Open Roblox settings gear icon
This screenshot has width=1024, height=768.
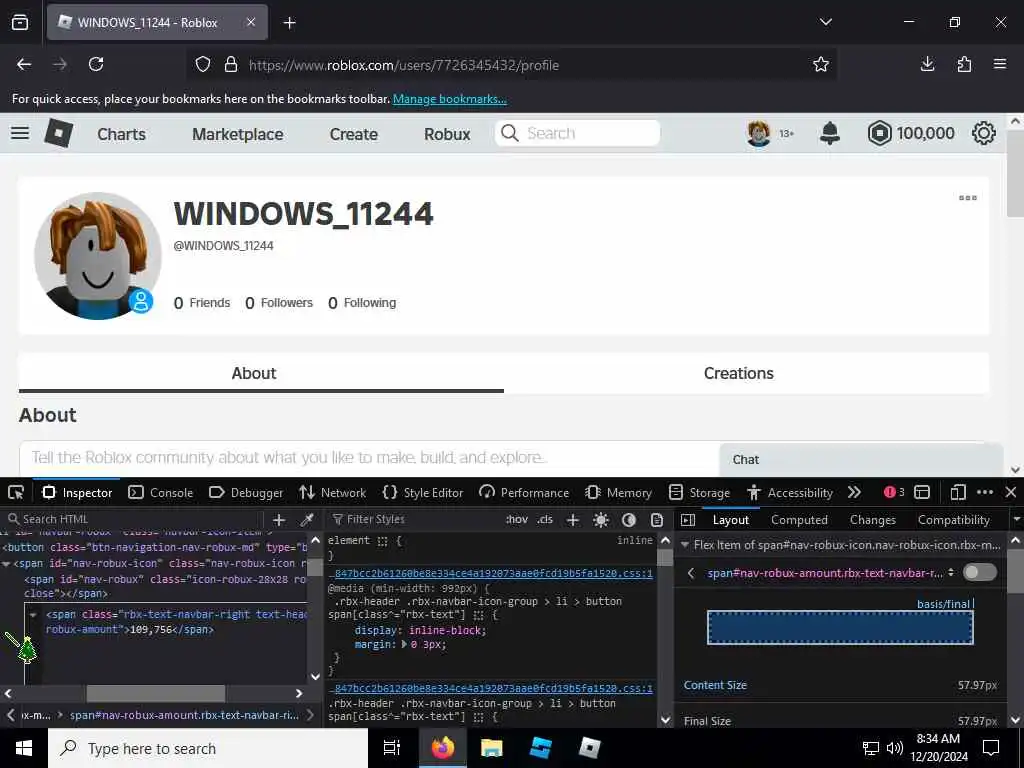pos(984,133)
